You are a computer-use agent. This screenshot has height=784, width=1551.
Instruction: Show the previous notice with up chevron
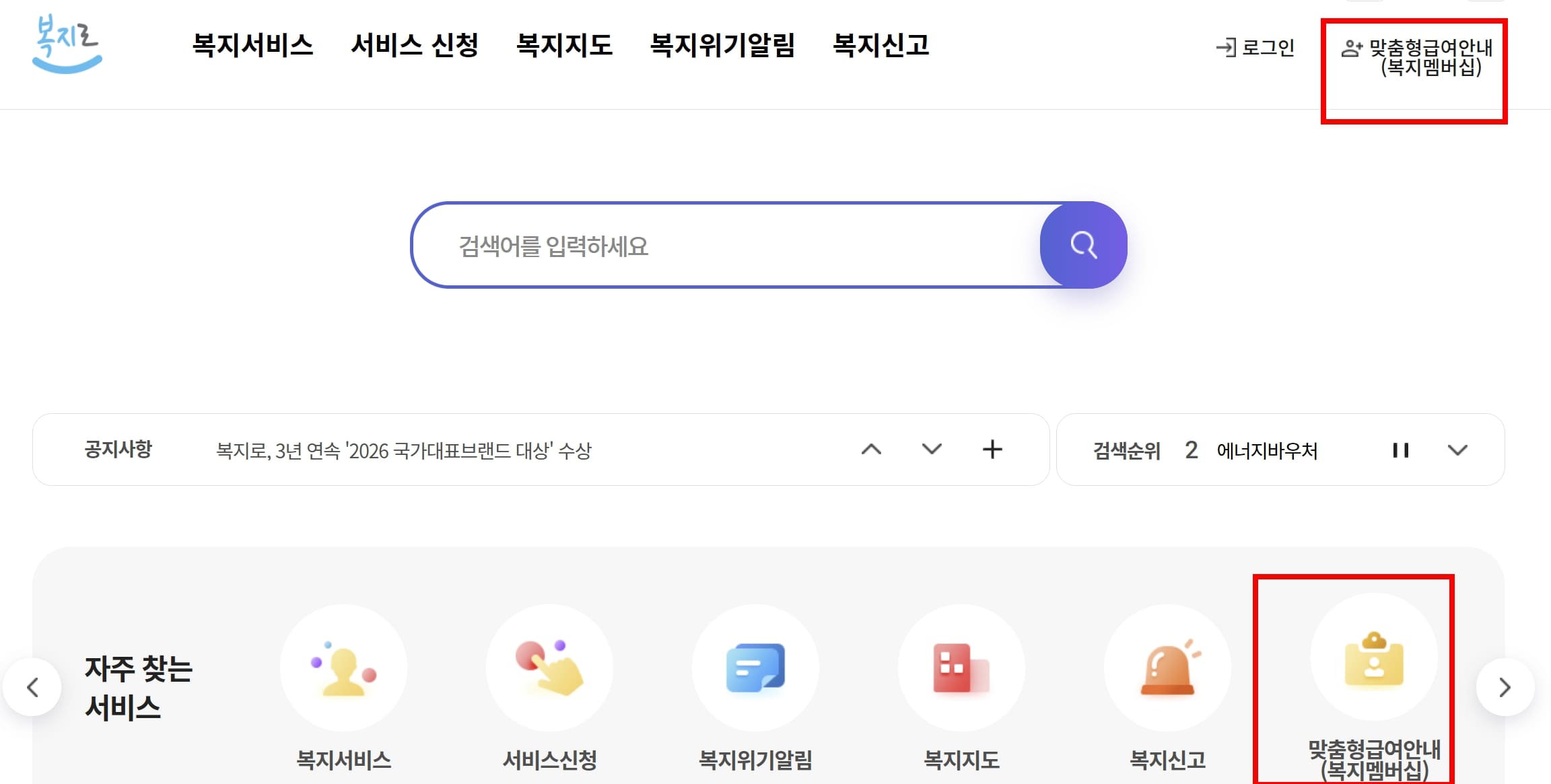tap(871, 449)
